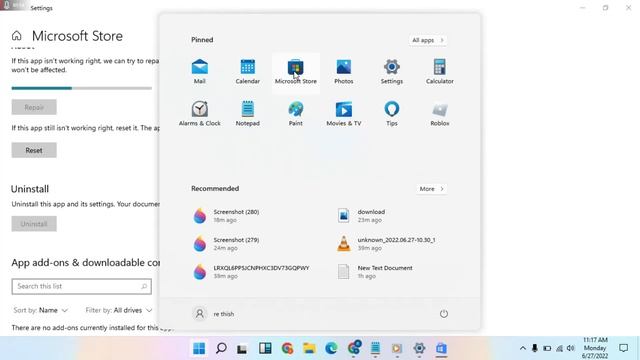Open the Paint app
Screen dimensions: 640x360
click(x=296, y=113)
